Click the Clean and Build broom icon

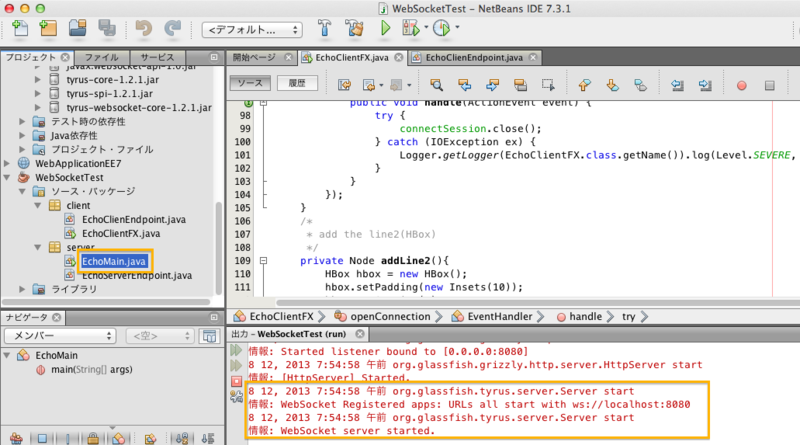354,29
